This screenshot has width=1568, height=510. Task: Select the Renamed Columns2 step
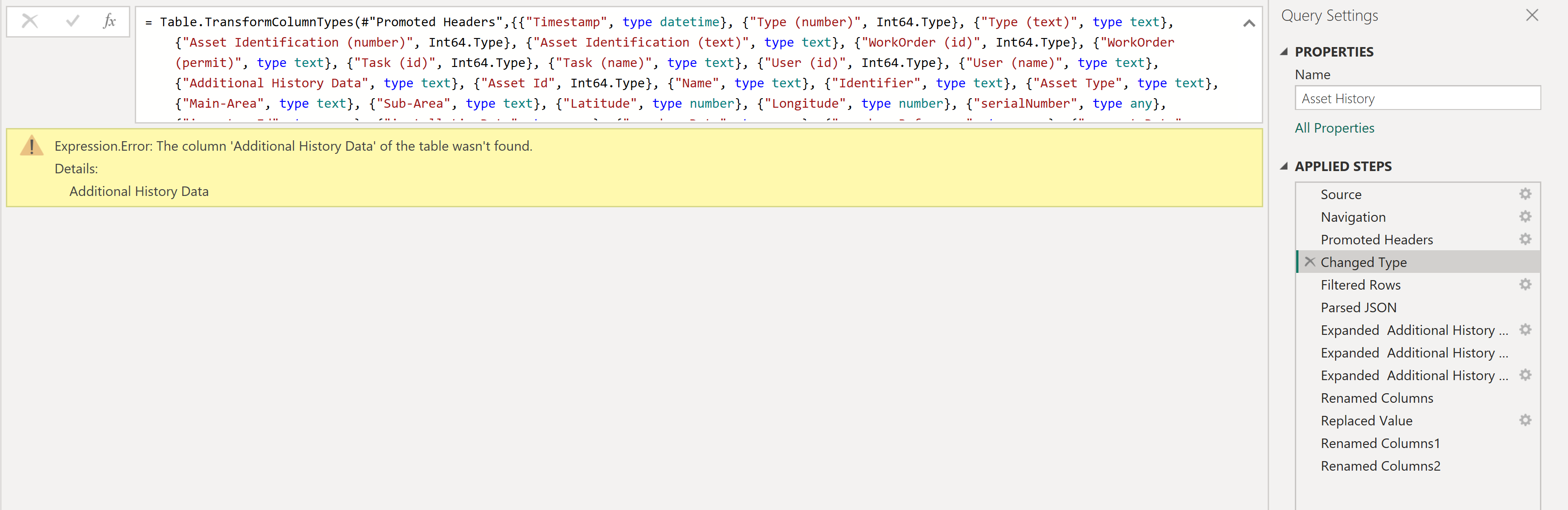(x=1380, y=466)
